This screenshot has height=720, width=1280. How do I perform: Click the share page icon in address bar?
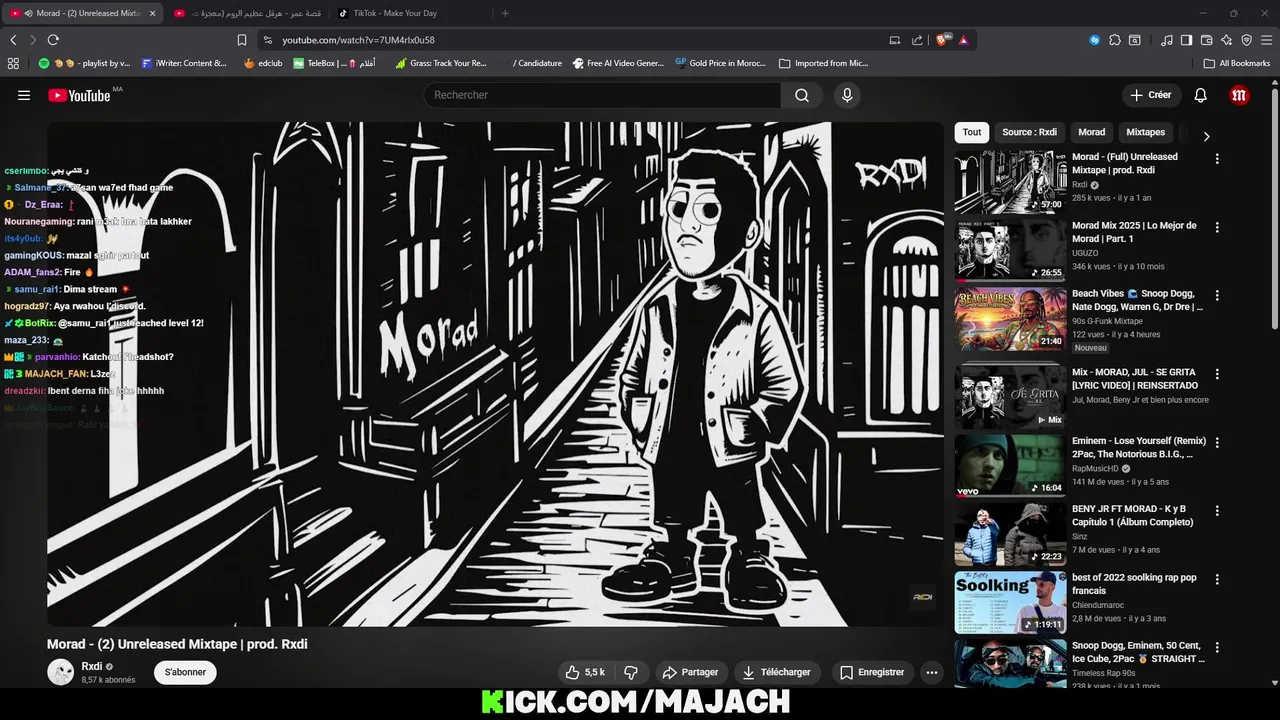click(x=917, y=40)
